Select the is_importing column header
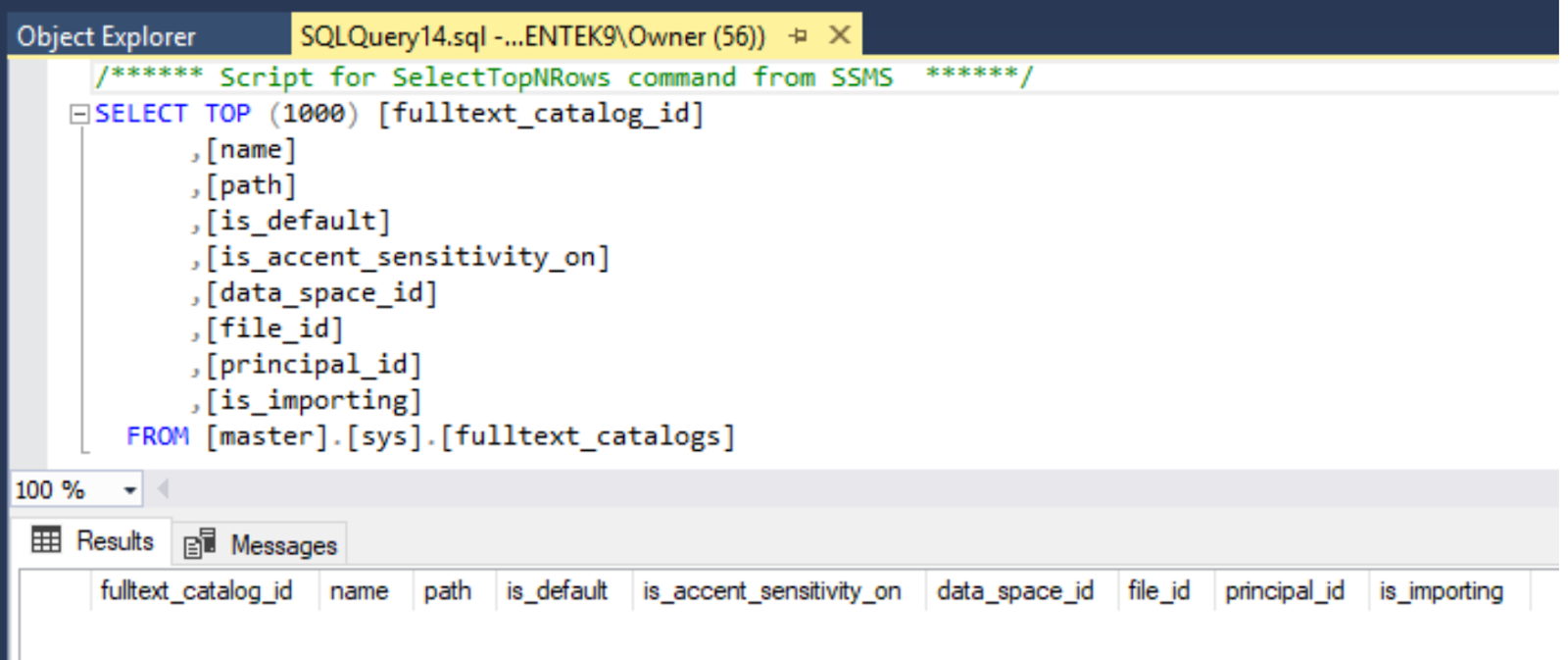The image size is (1568, 660). (1448, 591)
